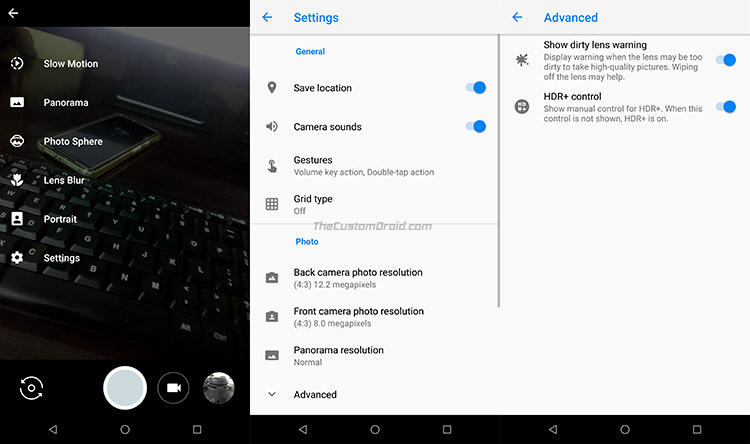The width and height of the screenshot is (750, 444).
Task: Click the Camera sounds label
Action: pos(328,126)
